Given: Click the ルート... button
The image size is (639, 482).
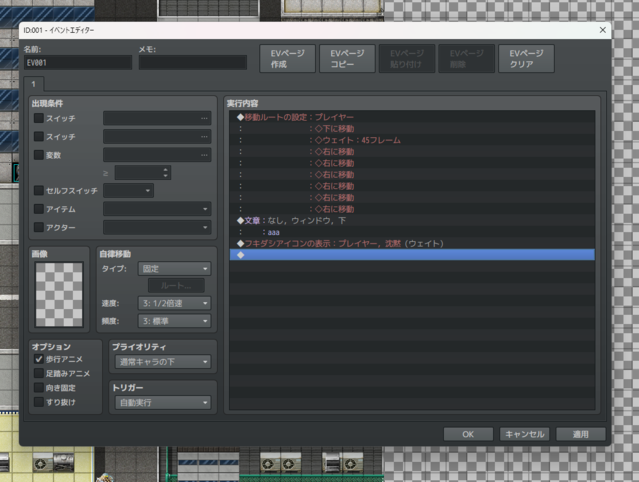Looking at the screenshot, I should [x=176, y=286].
